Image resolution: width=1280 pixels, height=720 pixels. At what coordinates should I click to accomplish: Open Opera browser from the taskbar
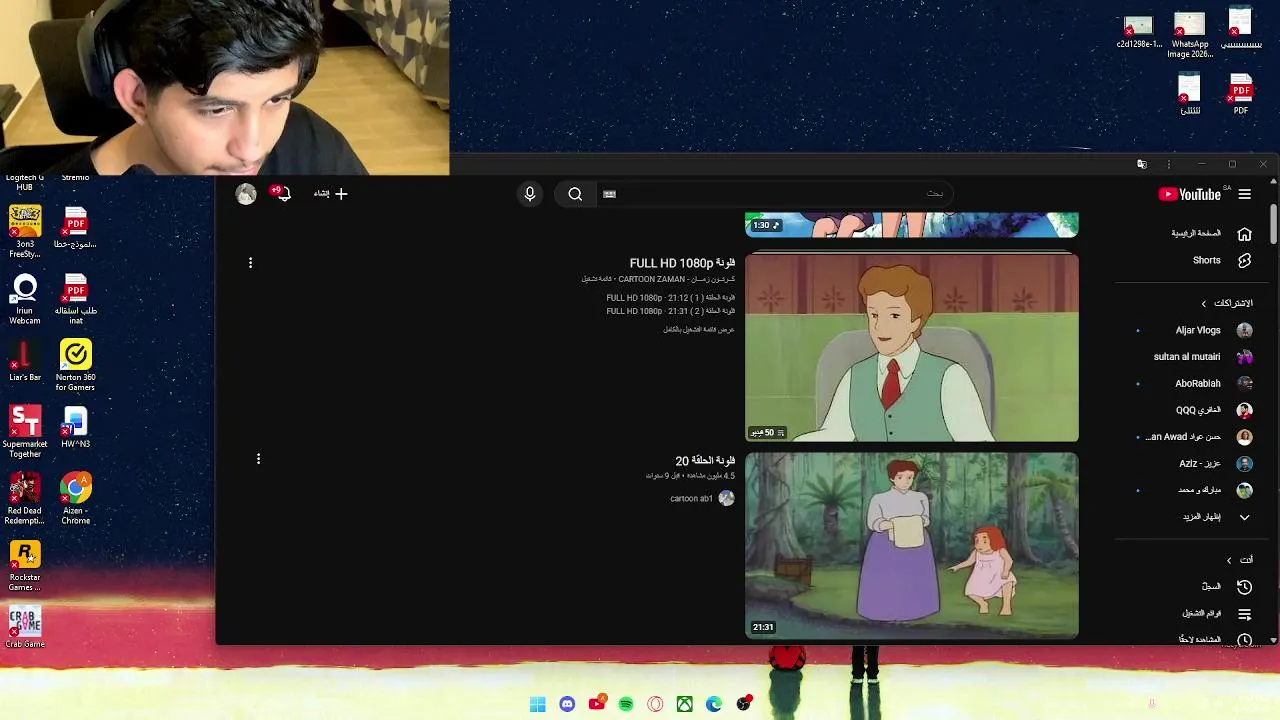click(x=655, y=704)
